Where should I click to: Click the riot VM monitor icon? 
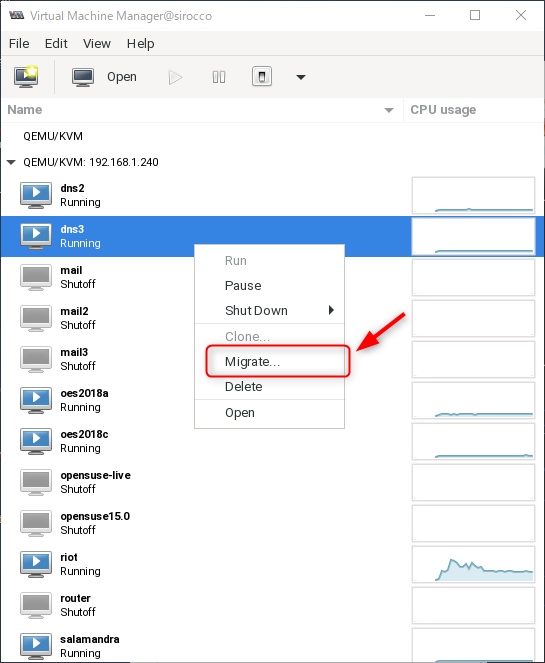pyautogui.click(x=36, y=564)
